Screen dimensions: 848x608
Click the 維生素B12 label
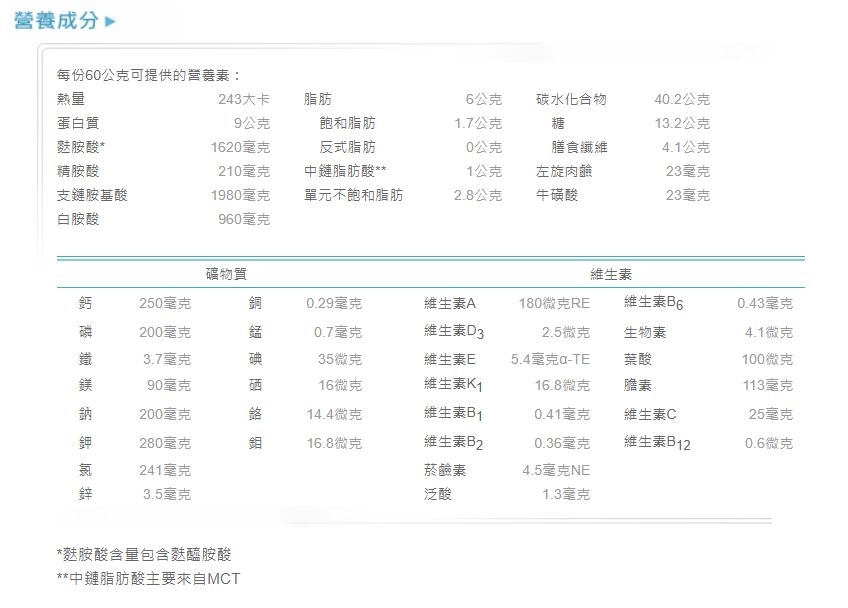coord(657,443)
